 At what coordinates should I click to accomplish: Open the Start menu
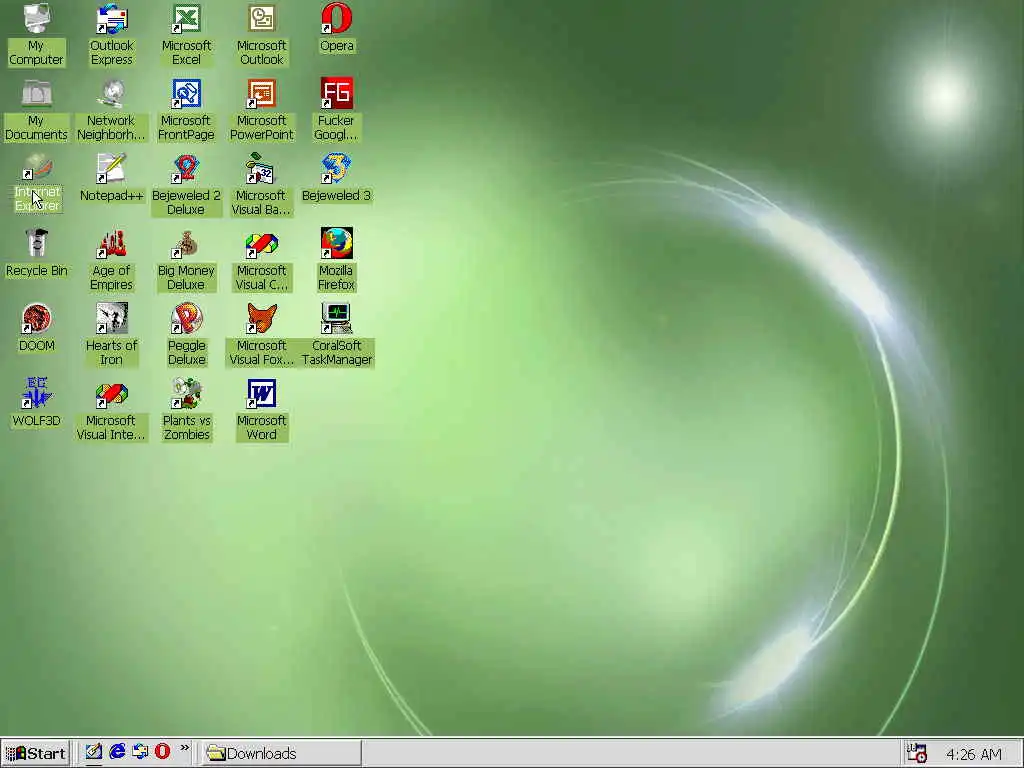point(36,753)
